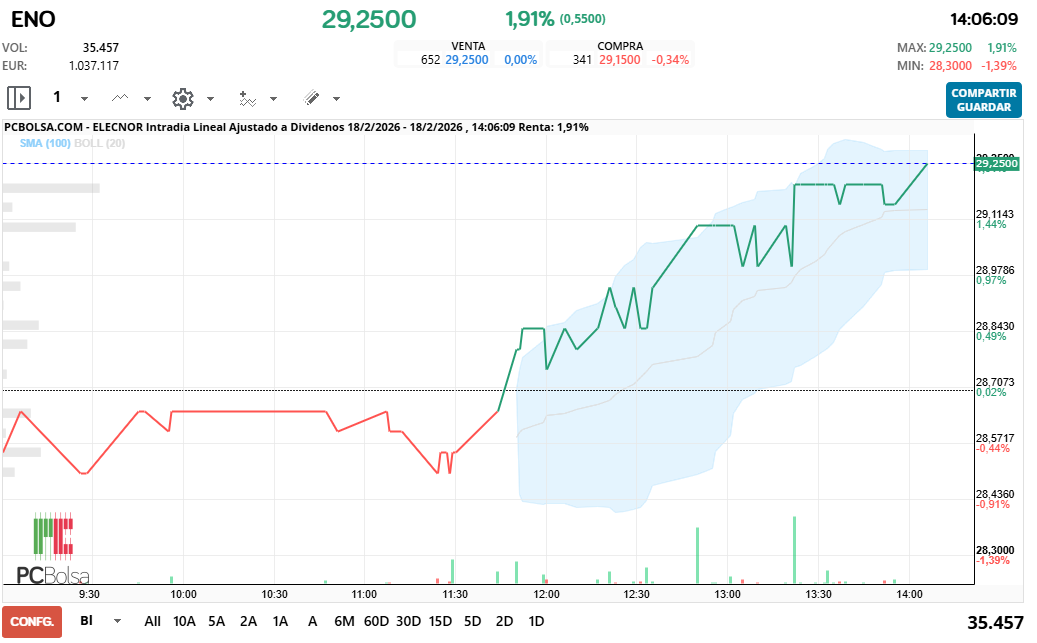This screenshot has height=643, width=1037.
Task: Select the 6M time range
Action: pos(344,621)
